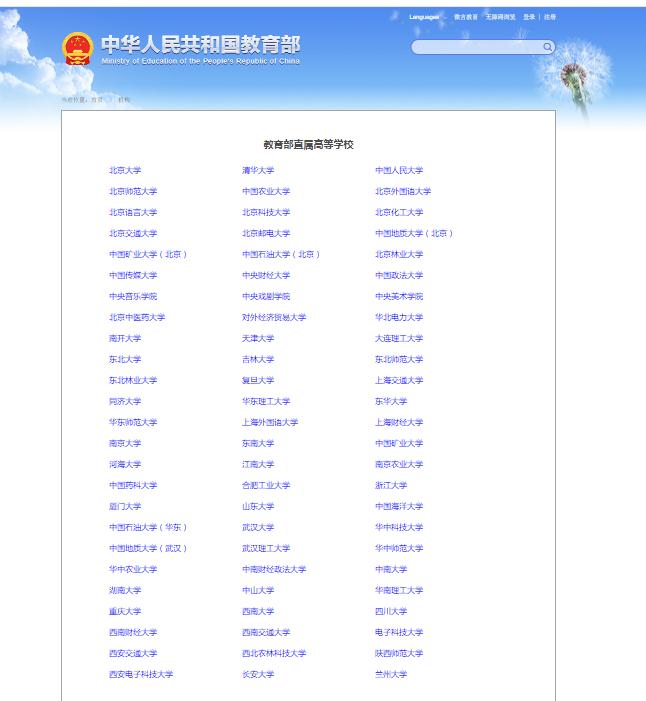Open 中央财经大学 link

click(266, 275)
